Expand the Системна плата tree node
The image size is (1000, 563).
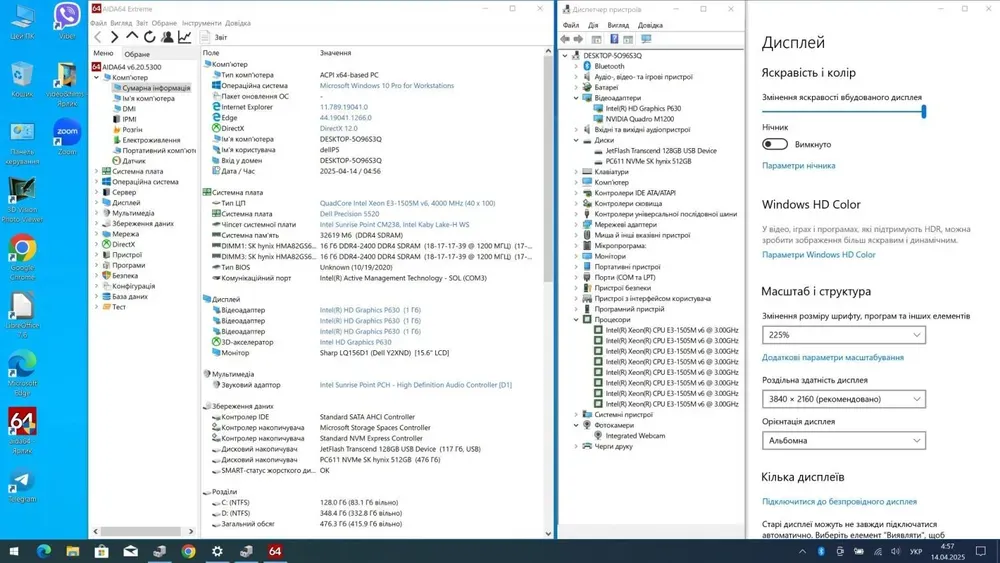[97, 171]
